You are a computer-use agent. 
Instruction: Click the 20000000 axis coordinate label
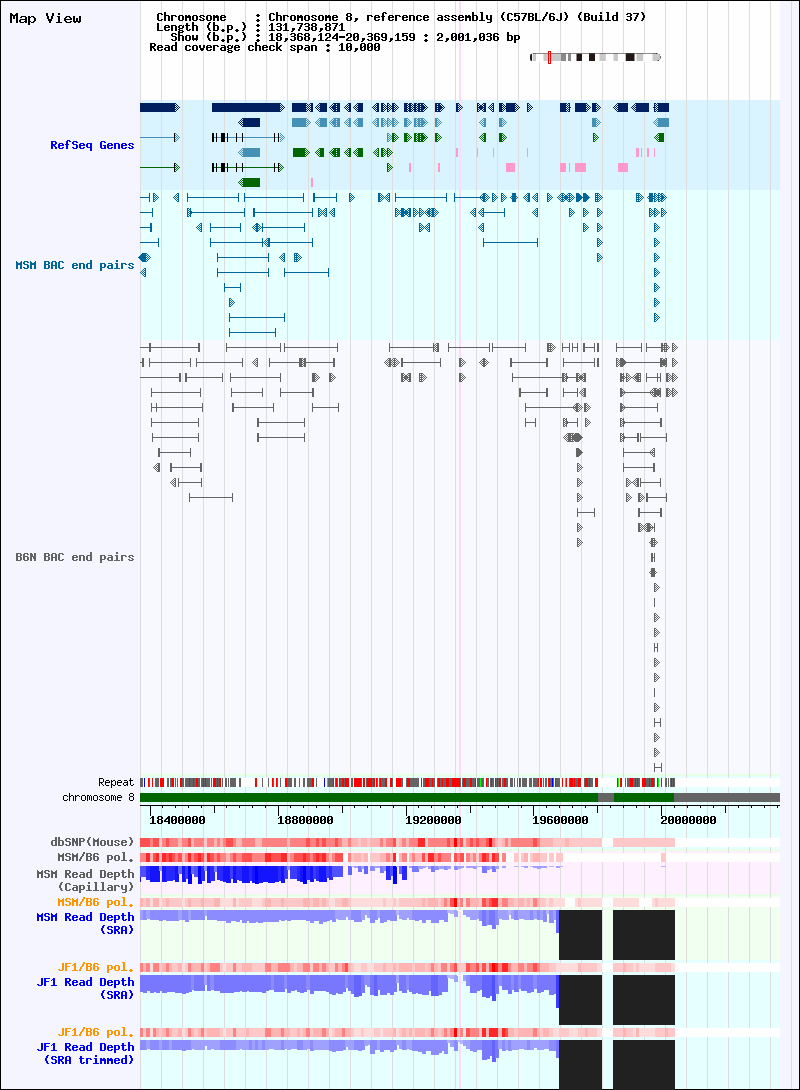click(x=688, y=820)
